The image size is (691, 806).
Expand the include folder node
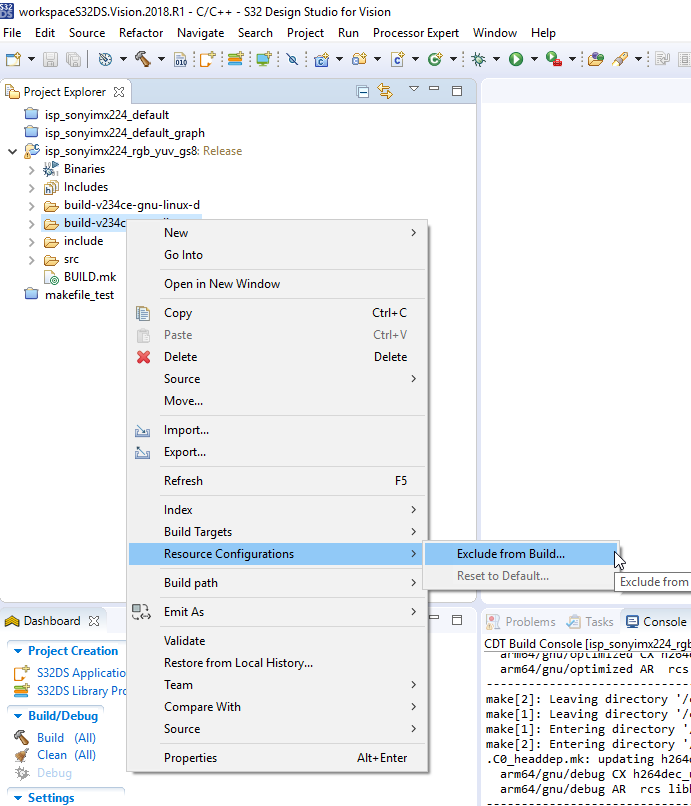31,242
